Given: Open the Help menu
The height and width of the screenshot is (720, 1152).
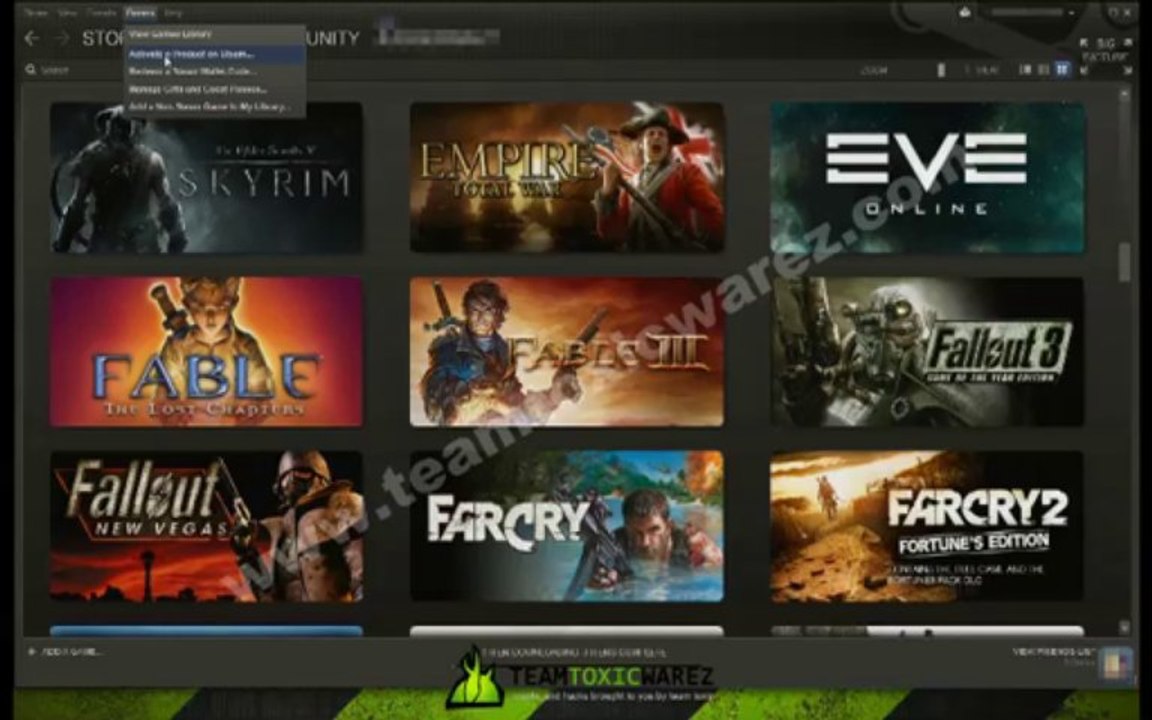Looking at the screenshot, I should tap(173, 12).
